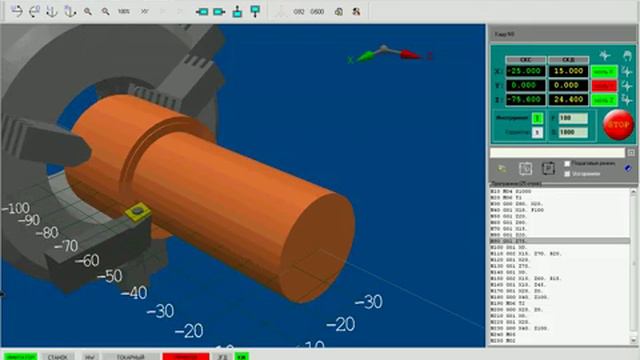
Task: Click the curved-arrow view rotate icon at toolbar start
Action: point(16,11)
